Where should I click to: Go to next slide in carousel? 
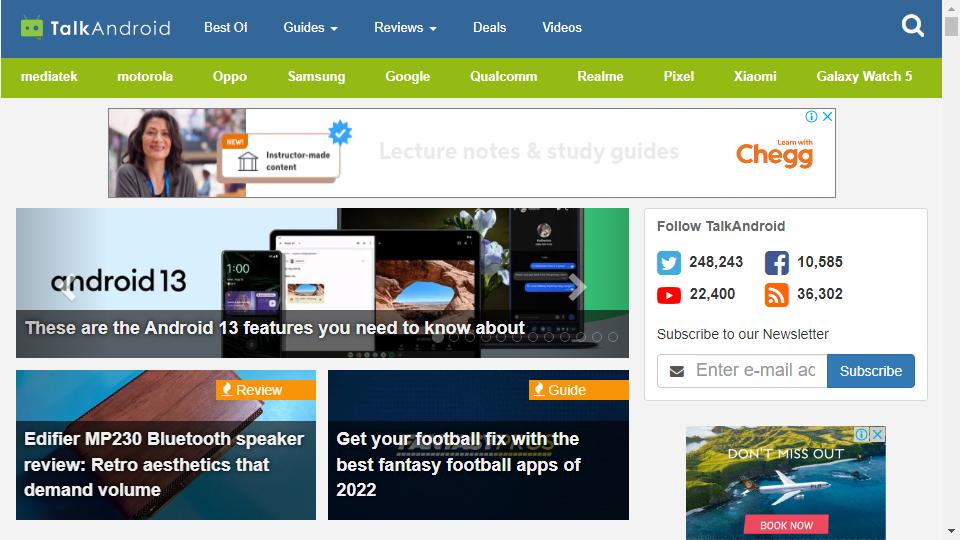tap(576, 287)
